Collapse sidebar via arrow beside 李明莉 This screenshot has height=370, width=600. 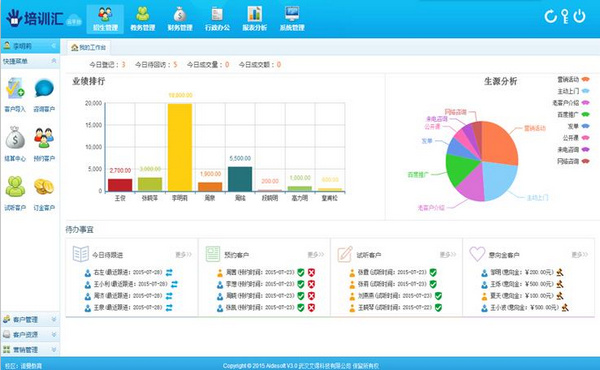pyautogui.click(x=53, y=46)
